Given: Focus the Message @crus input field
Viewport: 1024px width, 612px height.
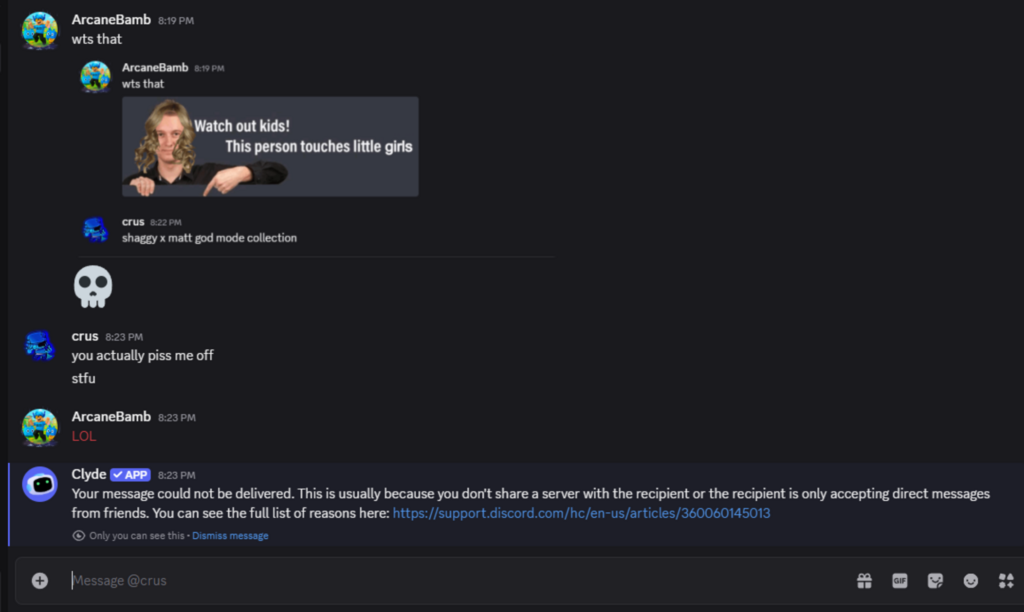Looking at the screenshot, I should click(457, 580).
